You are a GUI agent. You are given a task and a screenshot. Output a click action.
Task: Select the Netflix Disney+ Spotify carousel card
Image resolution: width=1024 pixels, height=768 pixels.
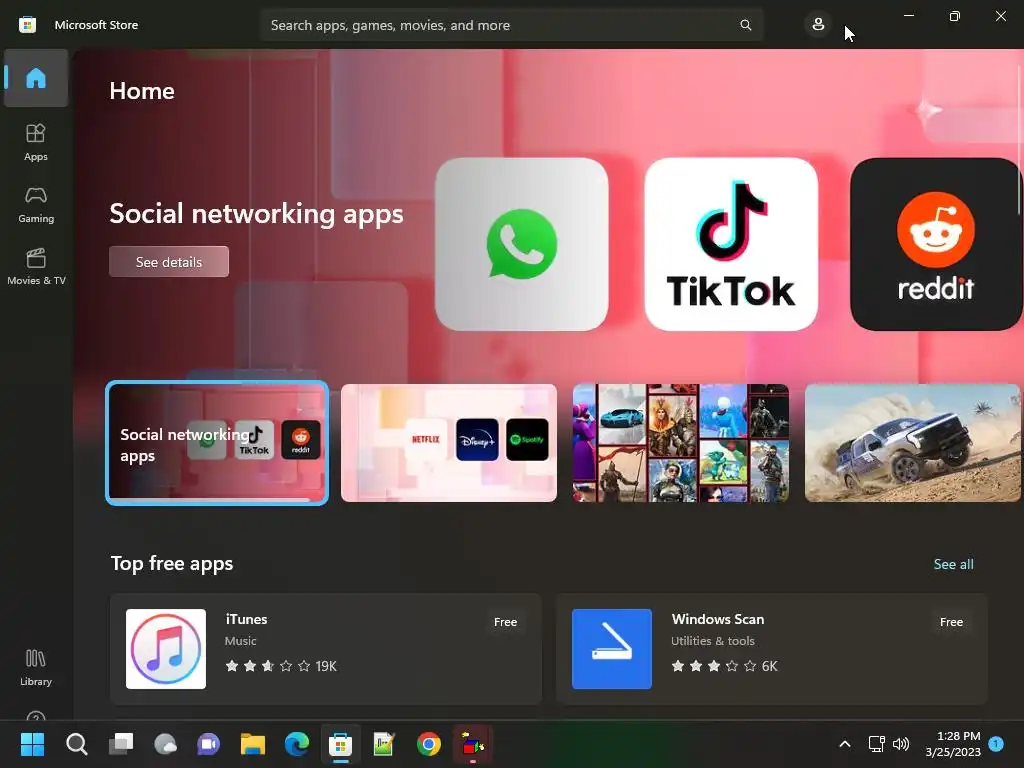click(449, 443)
